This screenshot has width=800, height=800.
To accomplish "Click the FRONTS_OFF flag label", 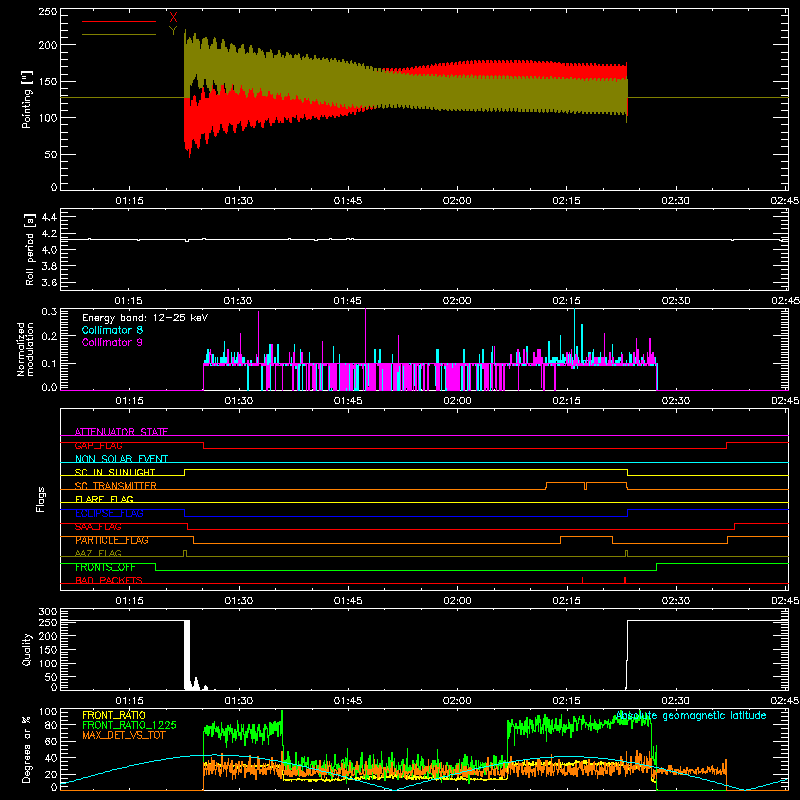I will (105, 567).
